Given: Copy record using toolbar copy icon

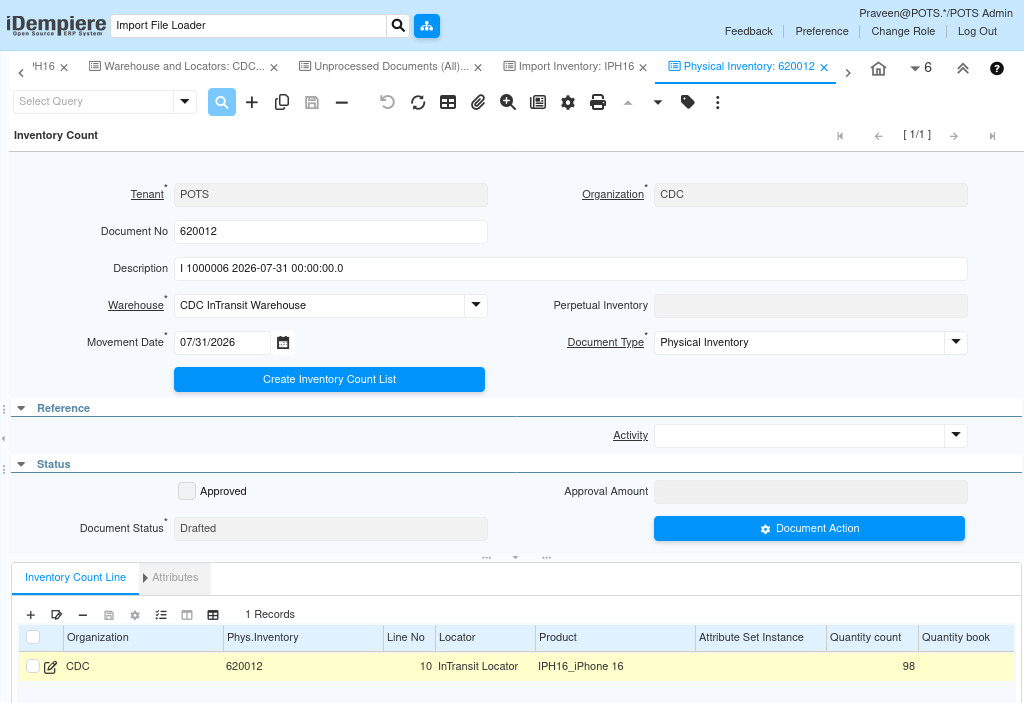Looking at the screenshot, I should click(281, 103).
